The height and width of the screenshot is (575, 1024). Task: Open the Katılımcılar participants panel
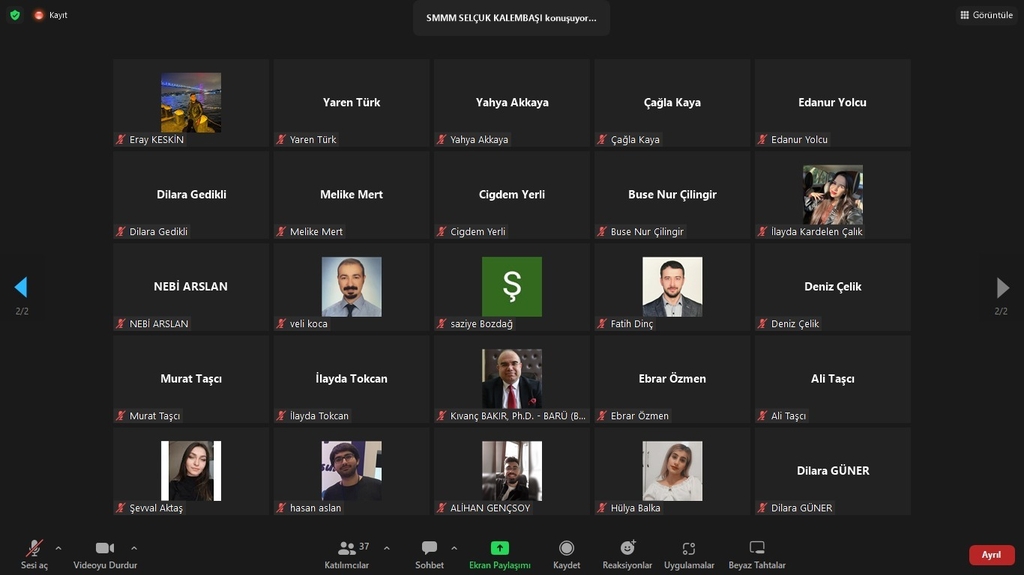(x=347, y=554)
